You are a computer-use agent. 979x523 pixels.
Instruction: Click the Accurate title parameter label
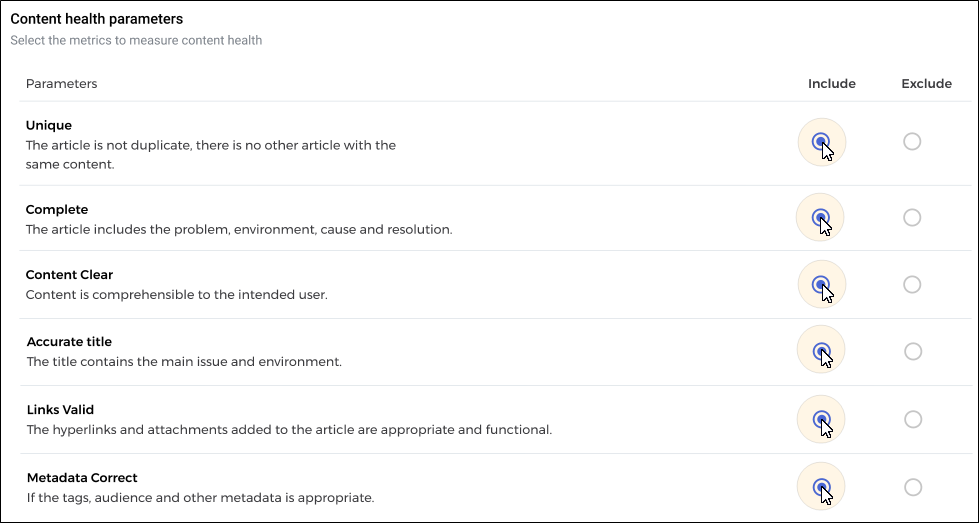click(69, 342)
